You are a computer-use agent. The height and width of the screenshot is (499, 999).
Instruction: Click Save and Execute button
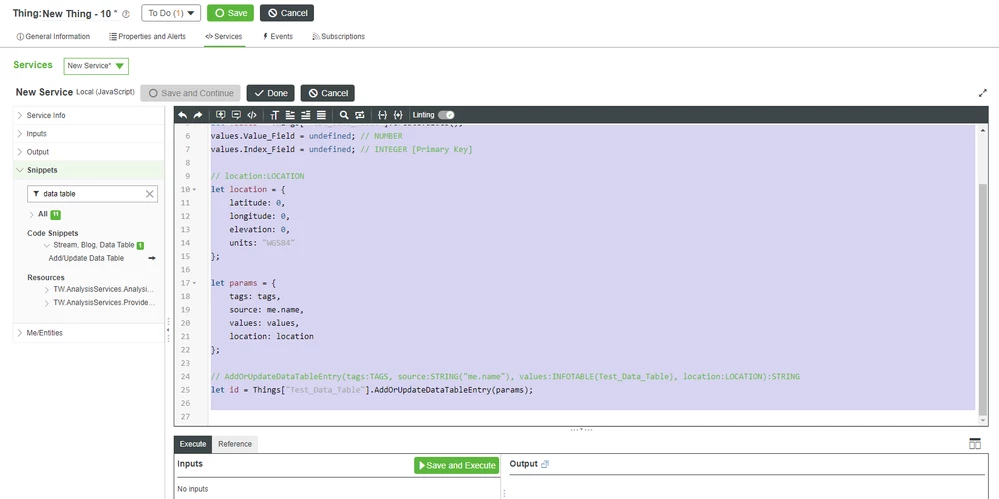pyautogui.click(x=457, y=465)
